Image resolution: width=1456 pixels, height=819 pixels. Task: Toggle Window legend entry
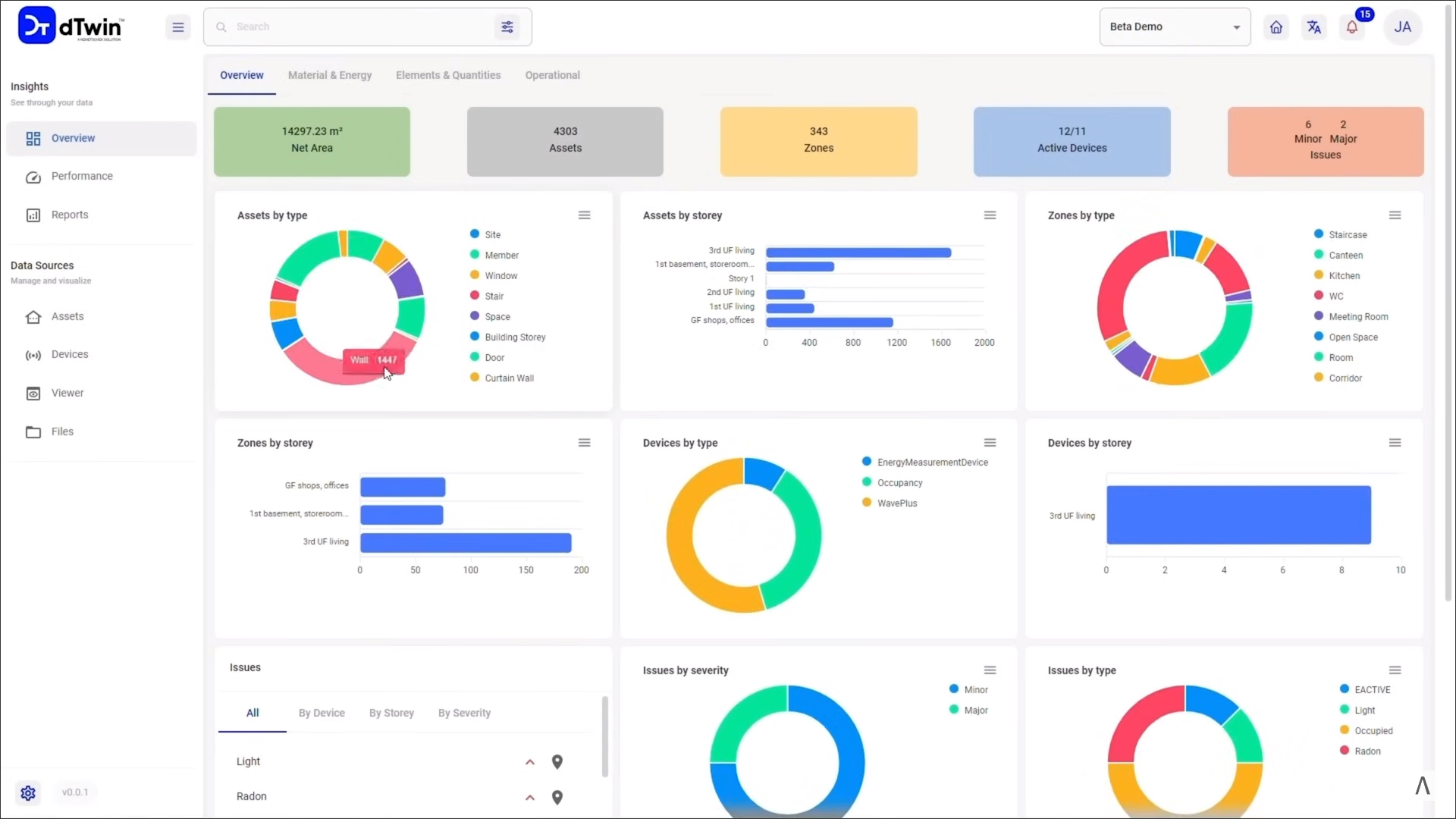[494, 276]
